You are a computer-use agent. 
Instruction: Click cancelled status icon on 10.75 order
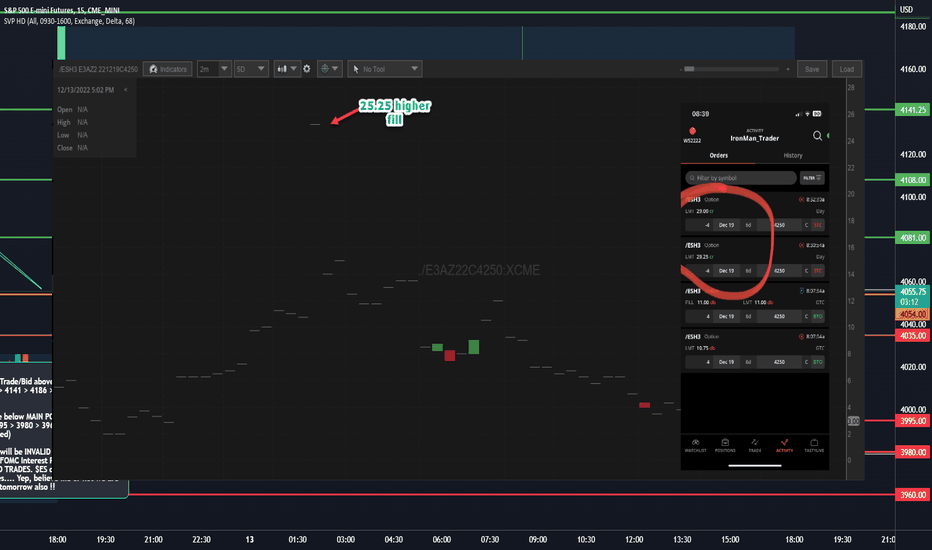801,337
